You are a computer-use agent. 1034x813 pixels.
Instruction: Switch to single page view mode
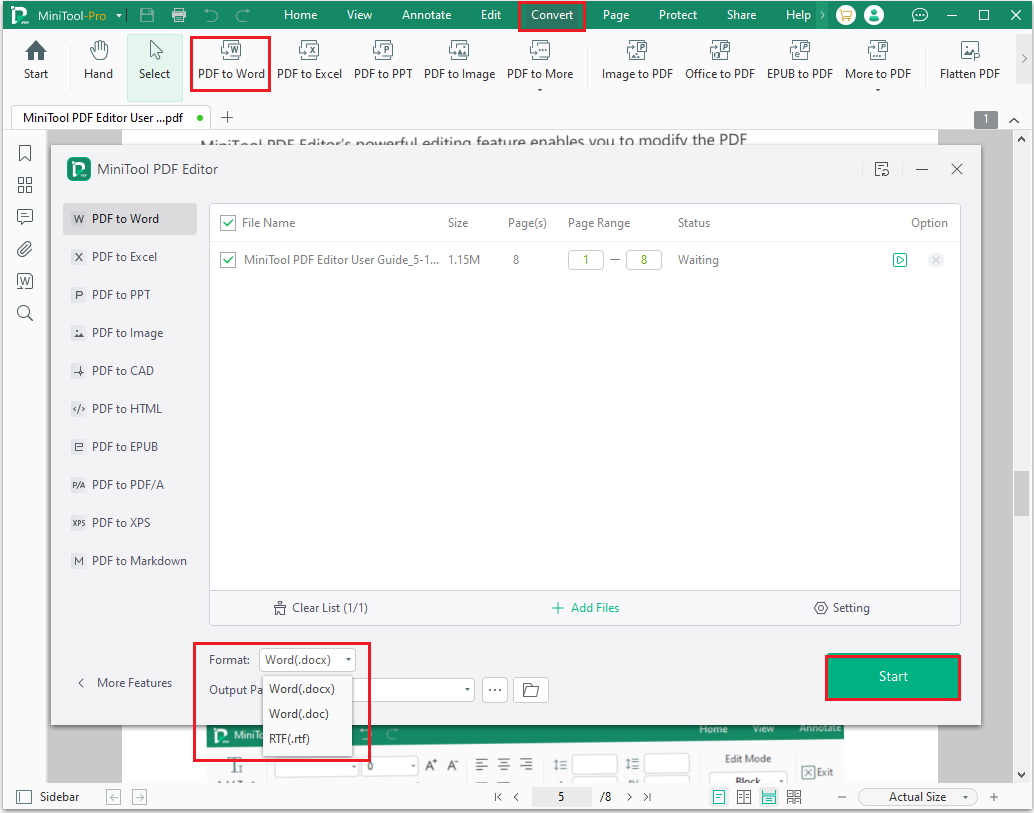pyautogui.click(x=719, y=797)
